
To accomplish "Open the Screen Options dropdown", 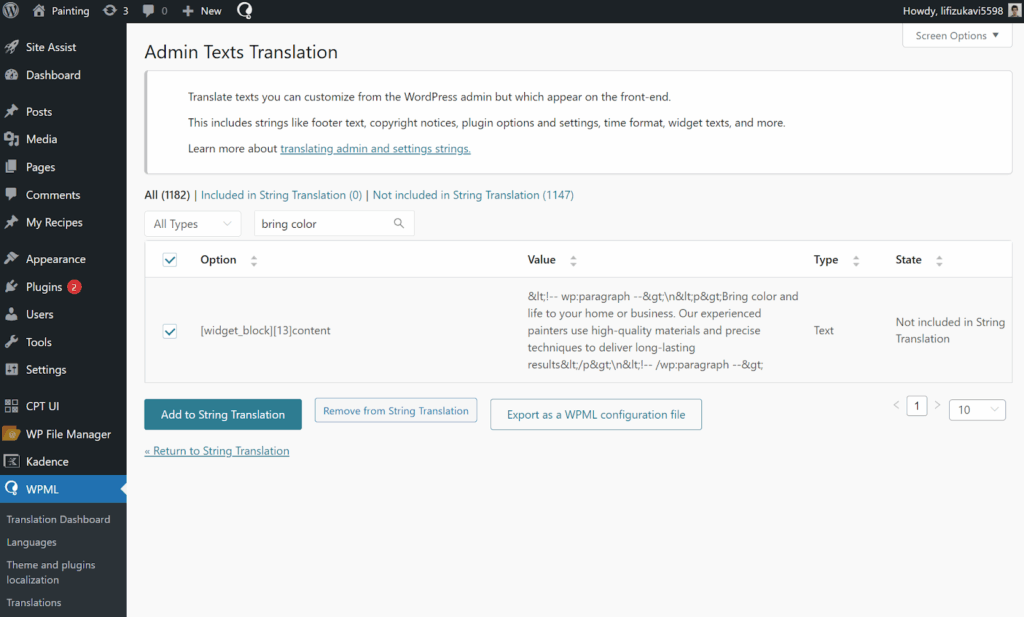I will [957, 35].
